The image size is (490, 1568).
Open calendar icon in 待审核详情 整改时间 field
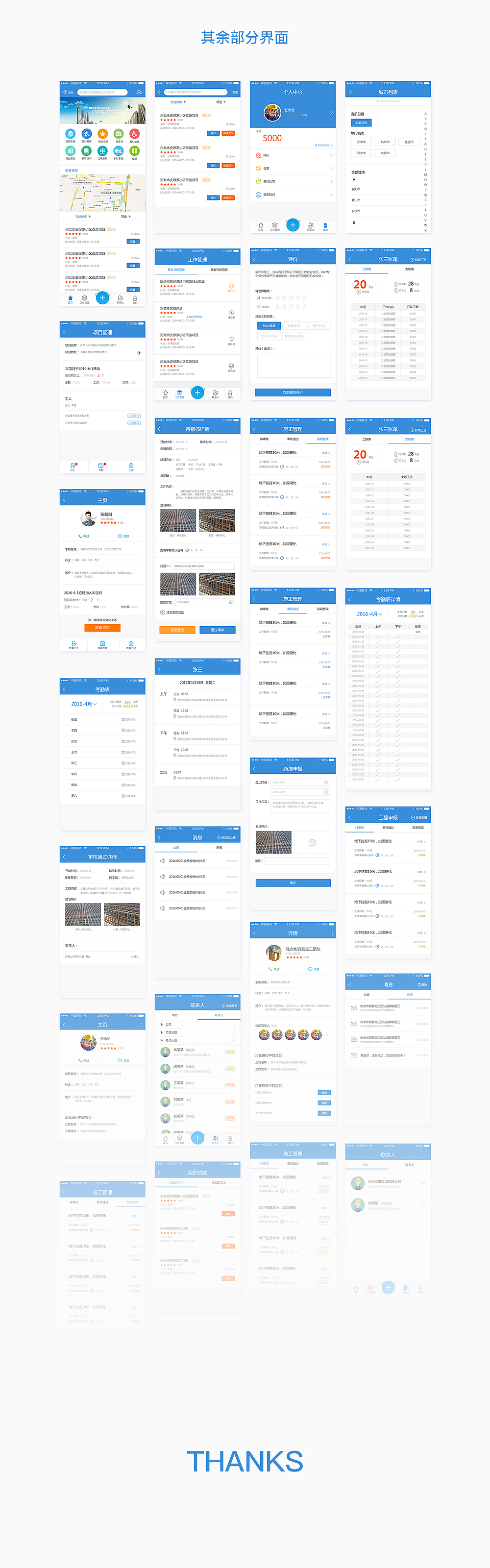pyautogui.click(x=231, y=602)
